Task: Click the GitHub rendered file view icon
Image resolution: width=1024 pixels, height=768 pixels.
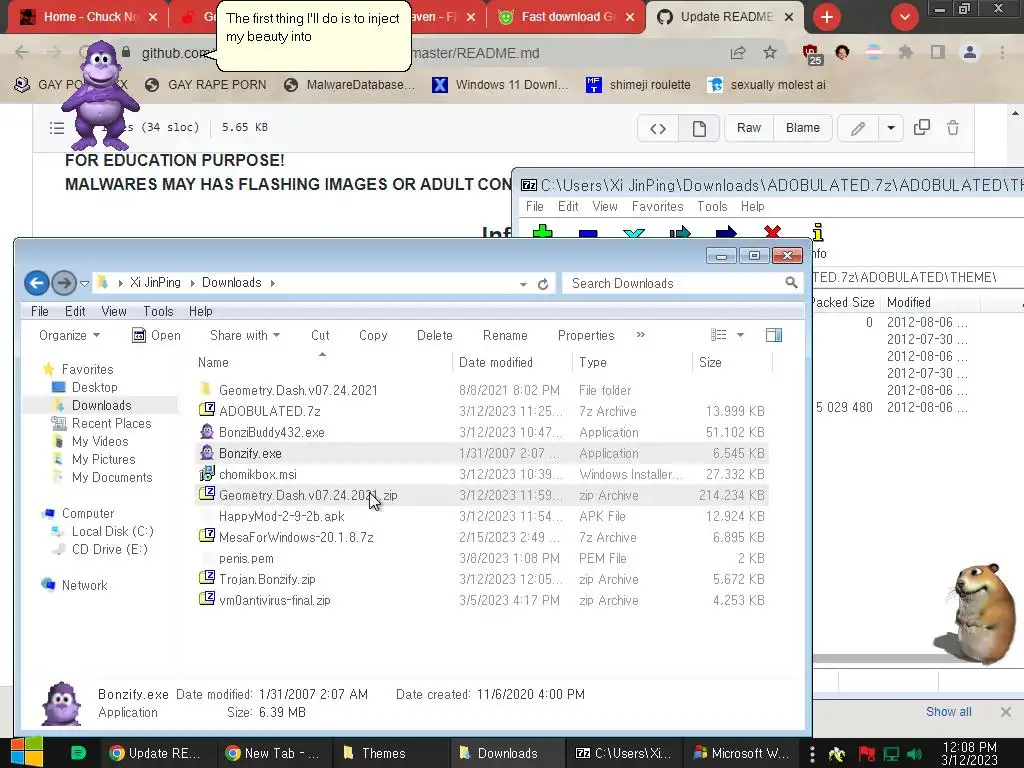Action: [x=699, y=129]
